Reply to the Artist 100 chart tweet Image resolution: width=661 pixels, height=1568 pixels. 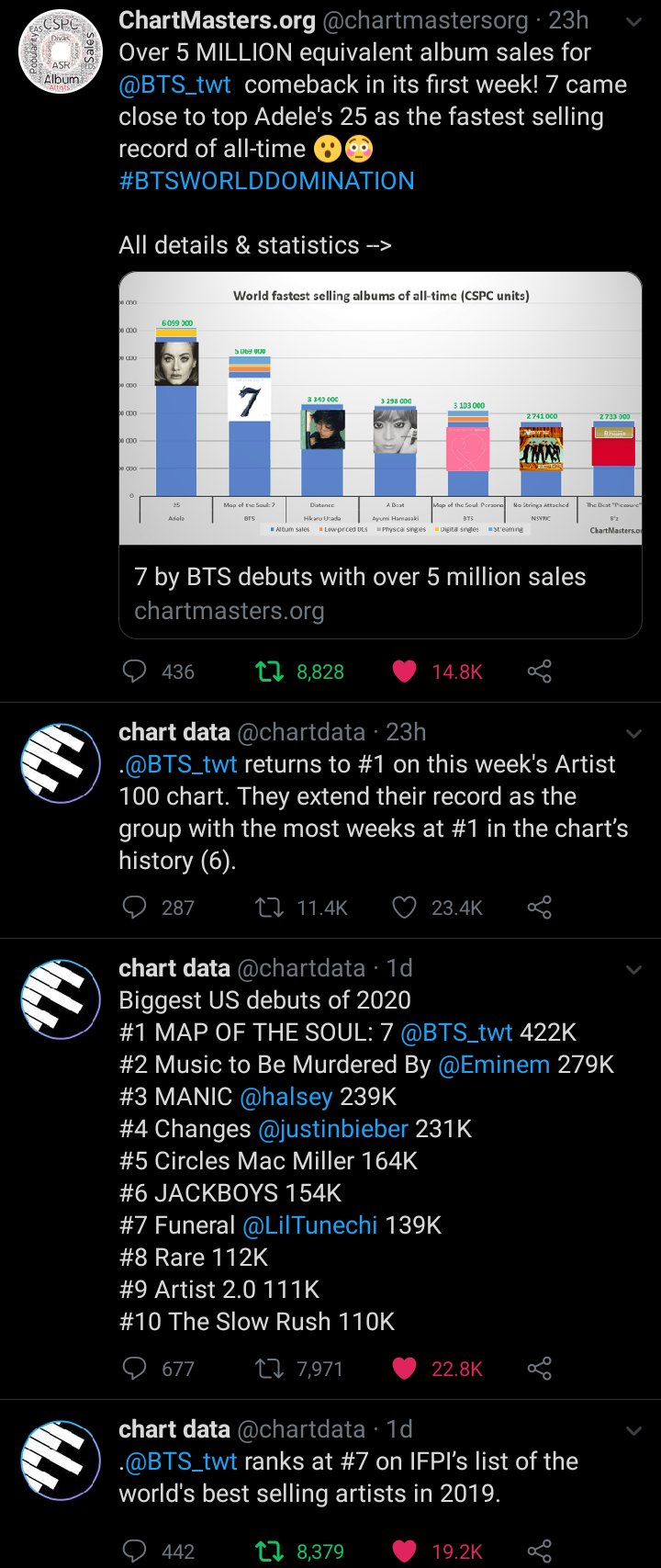135,908
